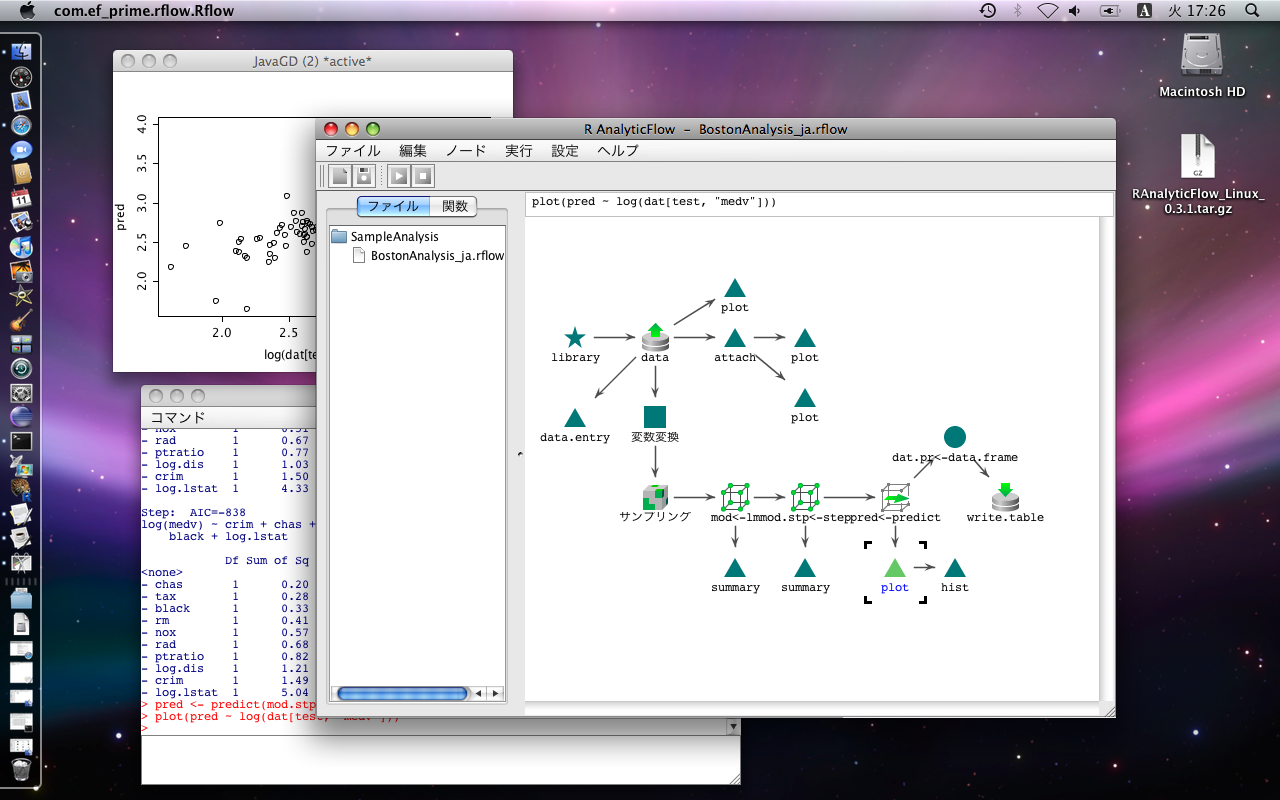
Task: Select the attach triangle node
Action: (x=735, y=338)
